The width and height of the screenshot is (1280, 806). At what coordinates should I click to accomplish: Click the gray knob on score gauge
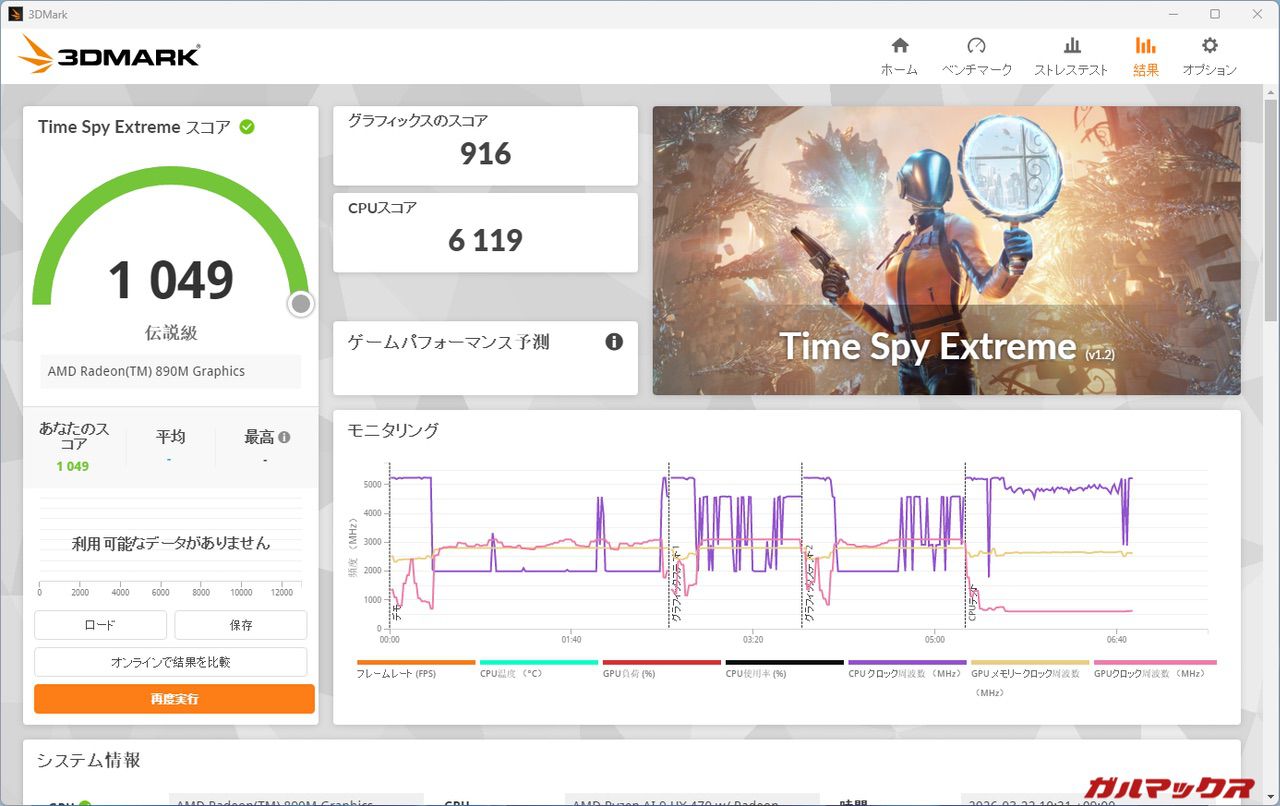coord(301,304)
